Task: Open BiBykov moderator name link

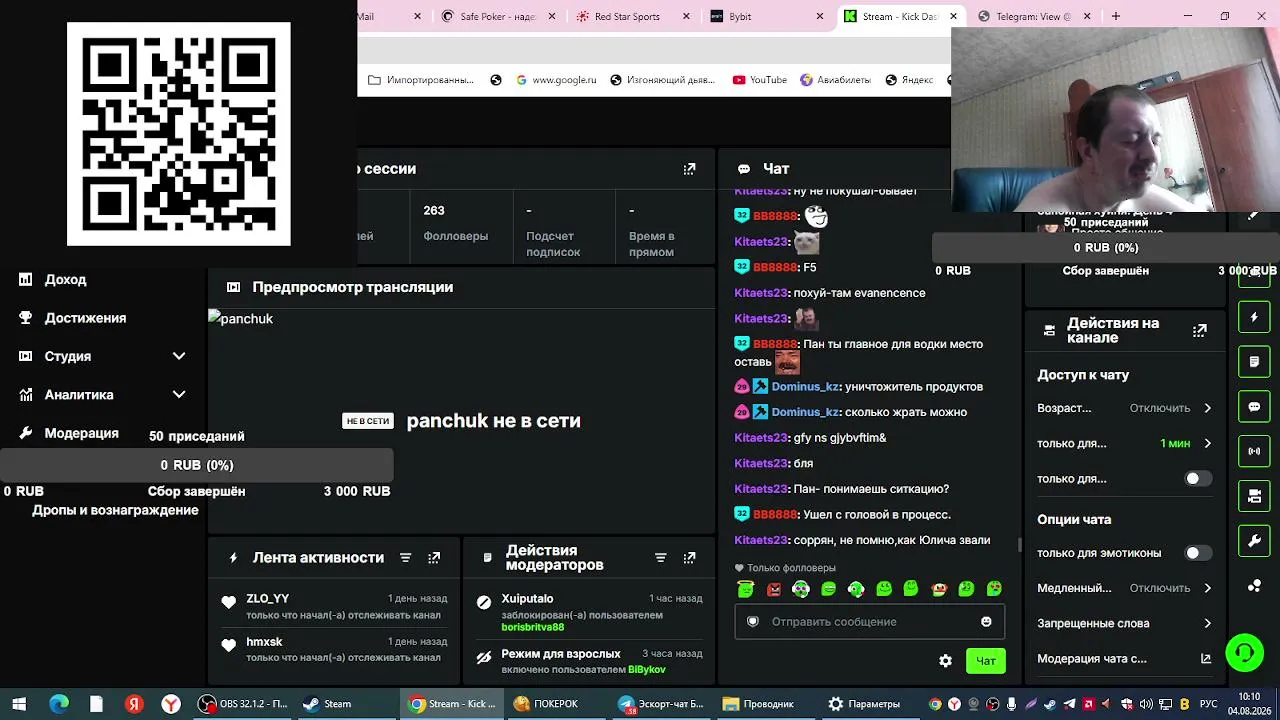Action: [x=647, y=670]
